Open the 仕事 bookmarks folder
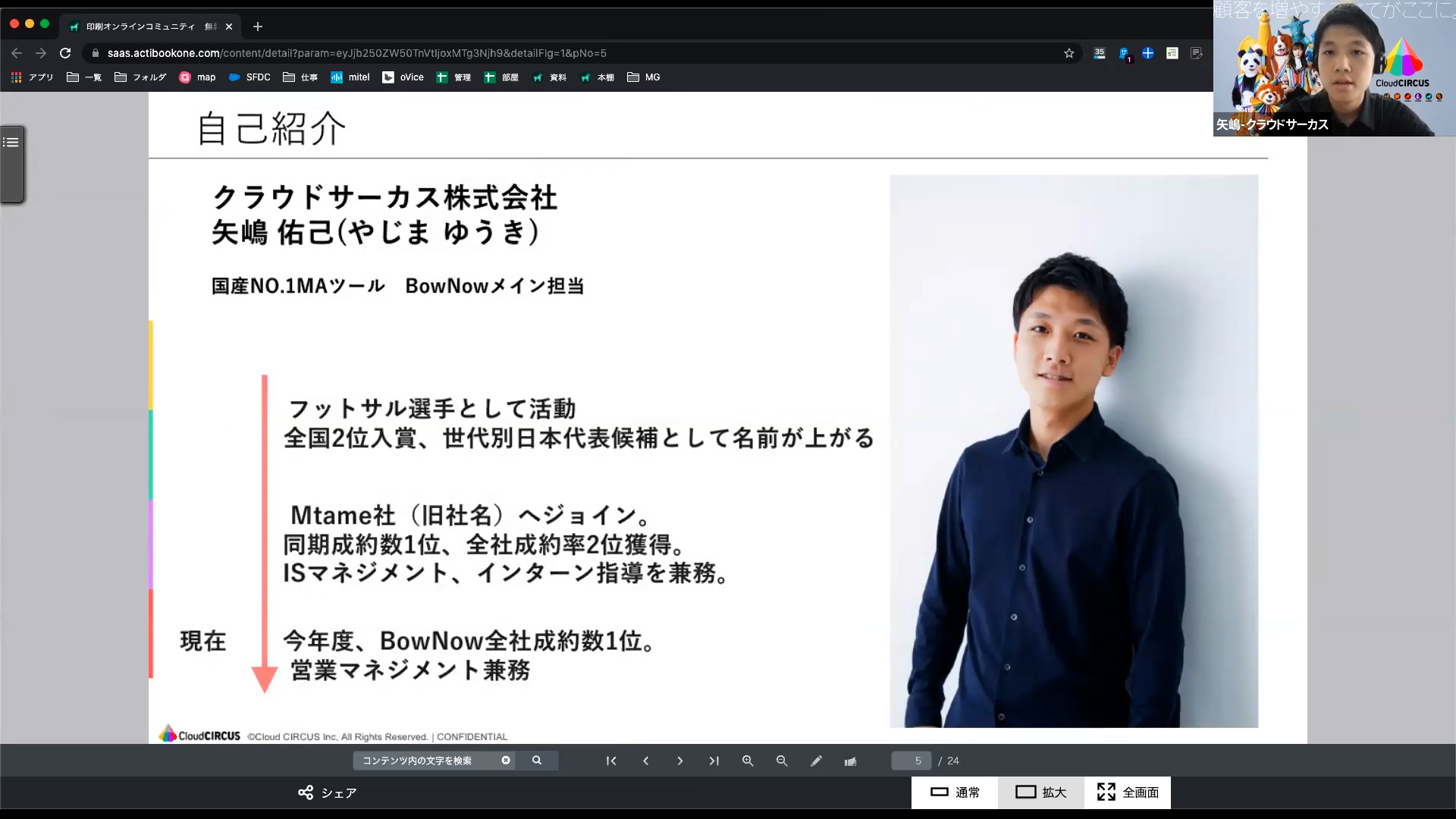The height and width of the screenshot is (819, 1456). click(300, 77)
